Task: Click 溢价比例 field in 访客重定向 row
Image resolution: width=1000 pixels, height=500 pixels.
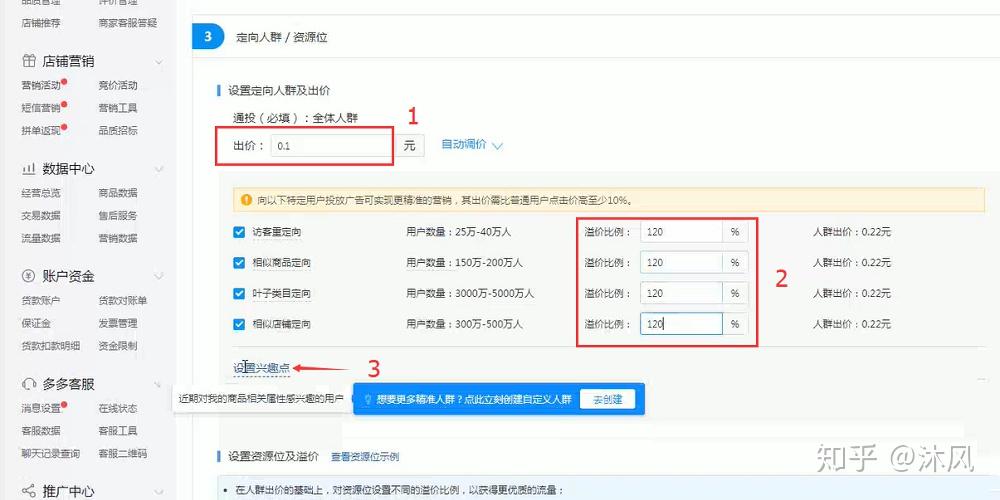Action: (x=681, y=232)
